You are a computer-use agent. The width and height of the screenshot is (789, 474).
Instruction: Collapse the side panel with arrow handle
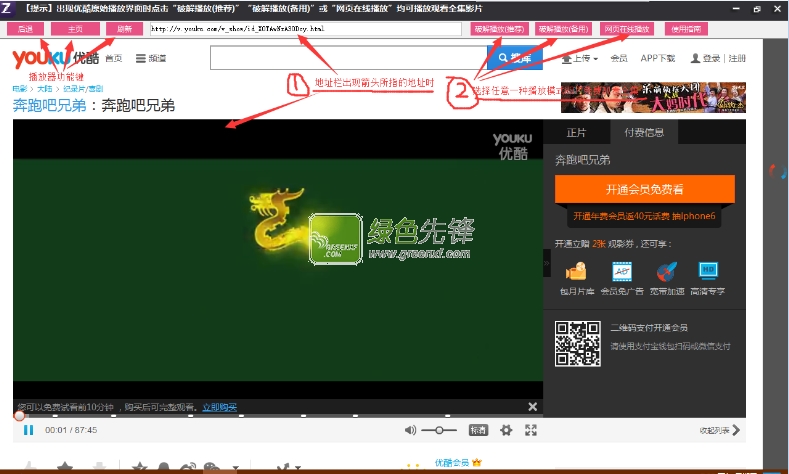547,263
